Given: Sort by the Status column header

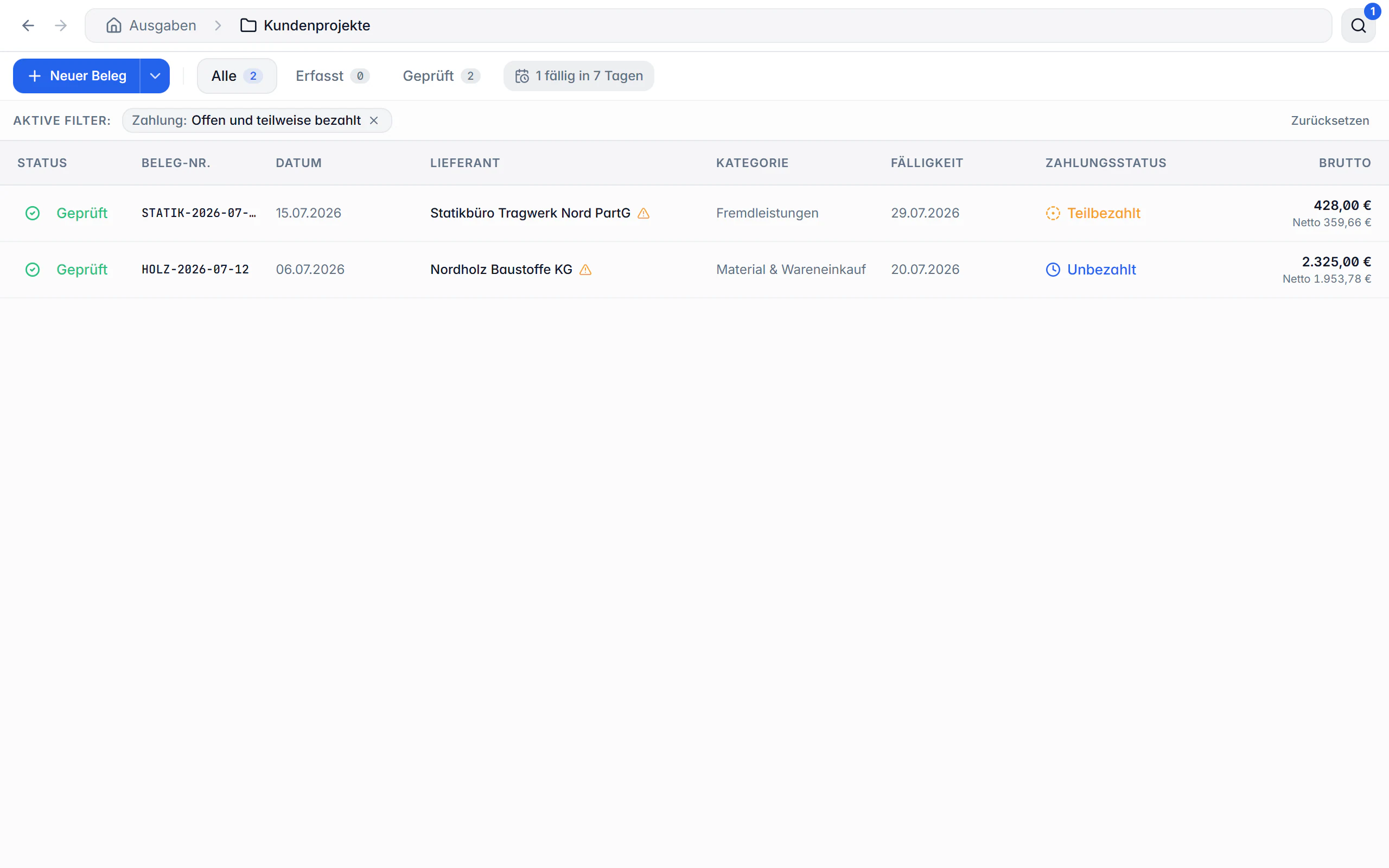Looking at the screenshot, I should pyautogui.click(x=42, y=163).
